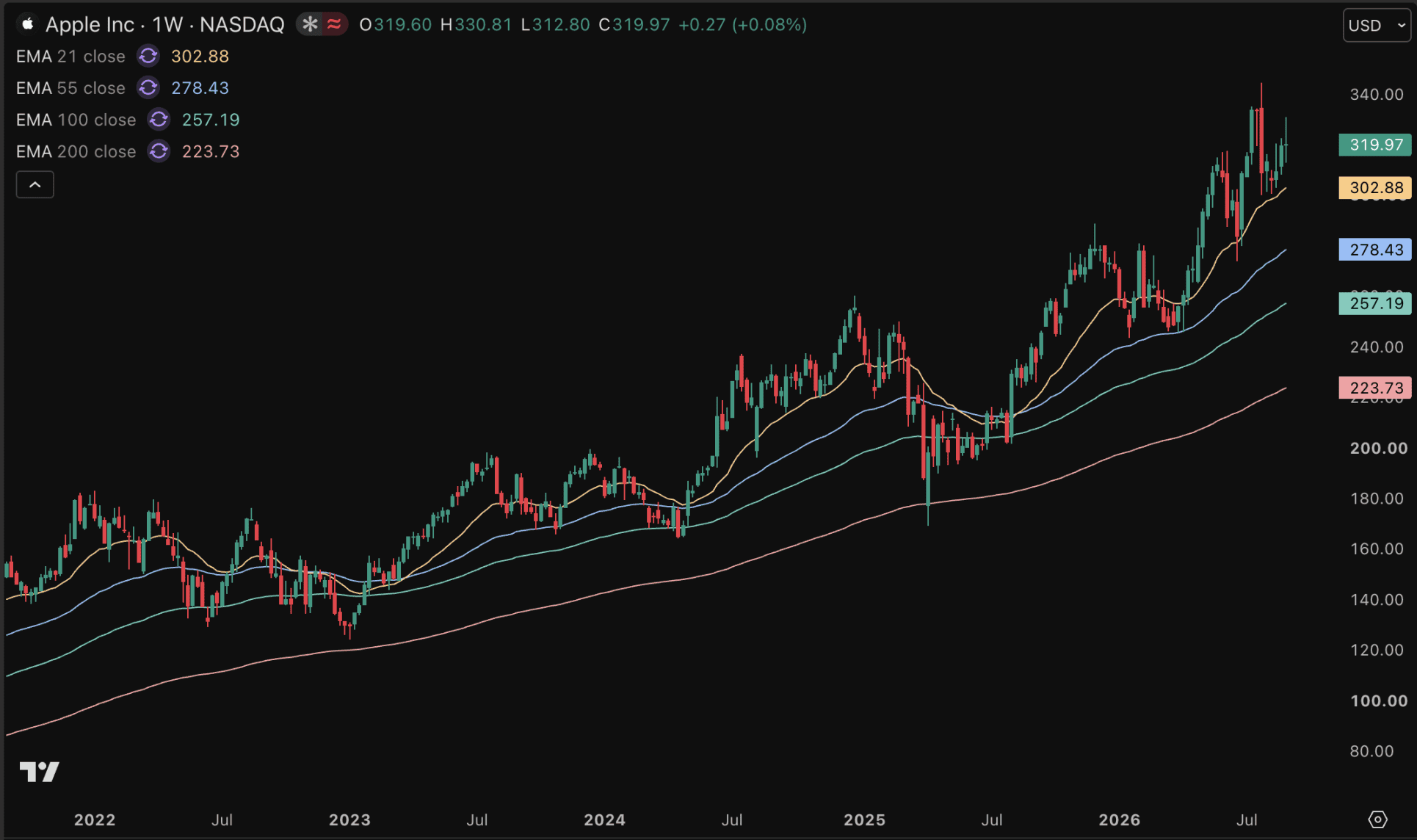The width and height of the screenshot is (1417, 840).
Task: Click the Apple Inc · 1W · NASDAQ title
Action: (165, 24)
